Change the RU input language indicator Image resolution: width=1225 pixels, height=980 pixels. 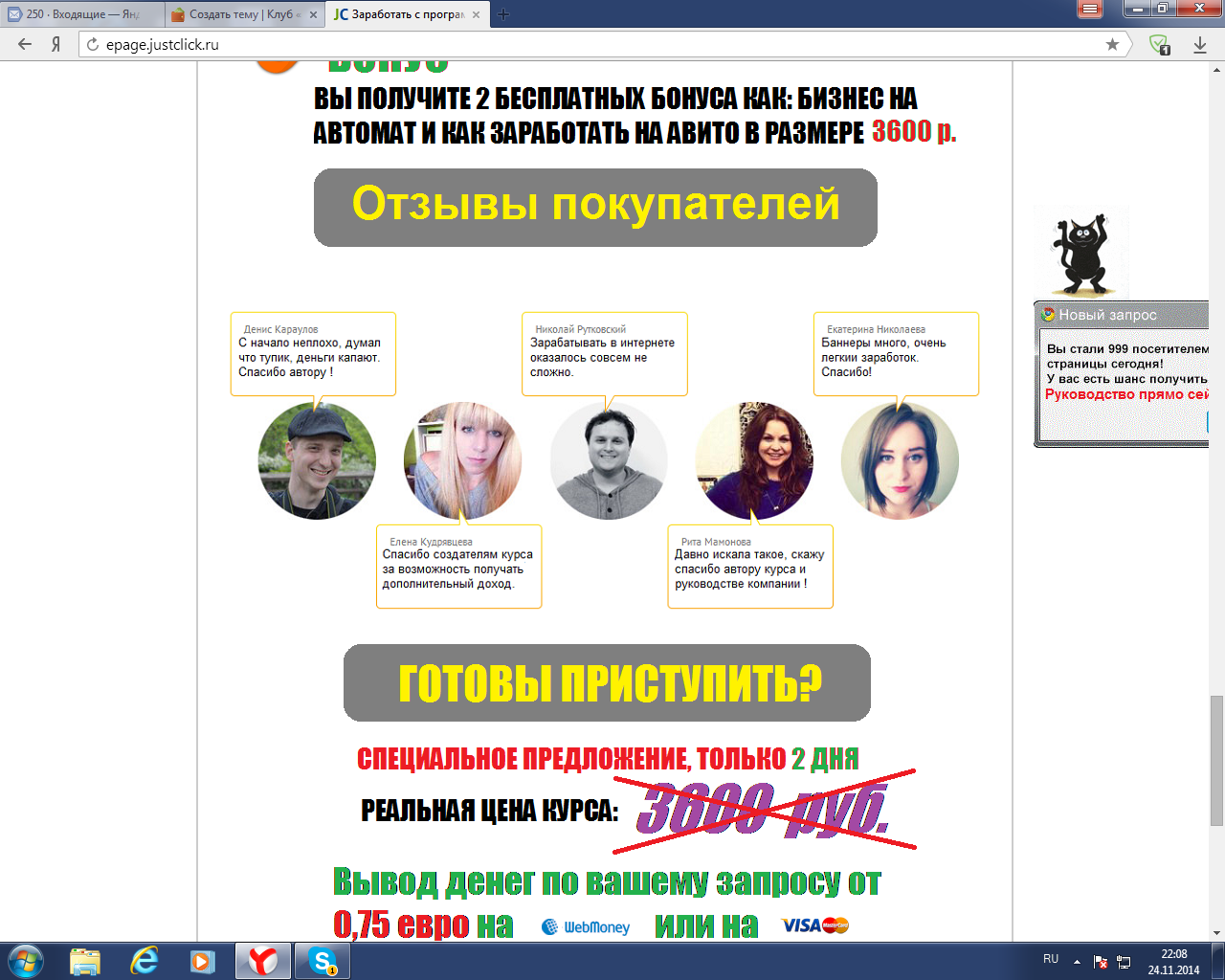[x=1051, y=959]
